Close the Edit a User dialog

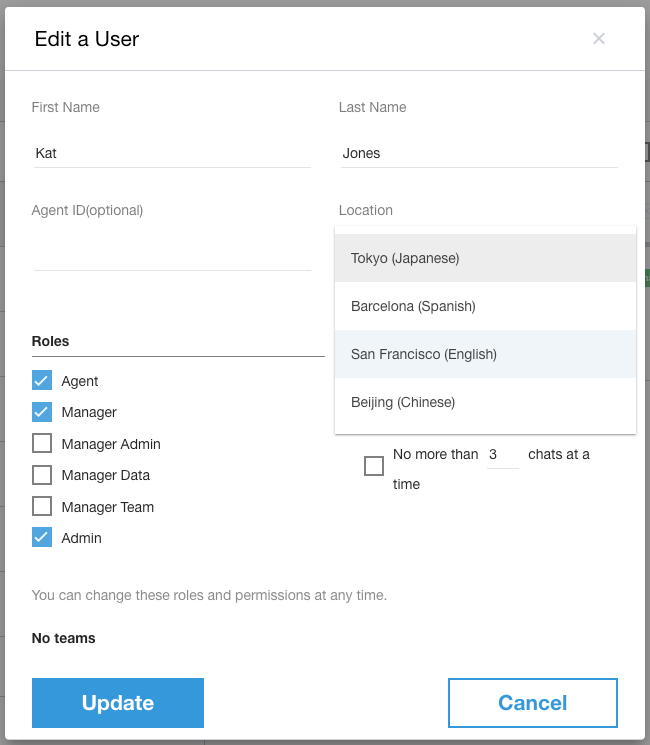(x=599, y=39)
